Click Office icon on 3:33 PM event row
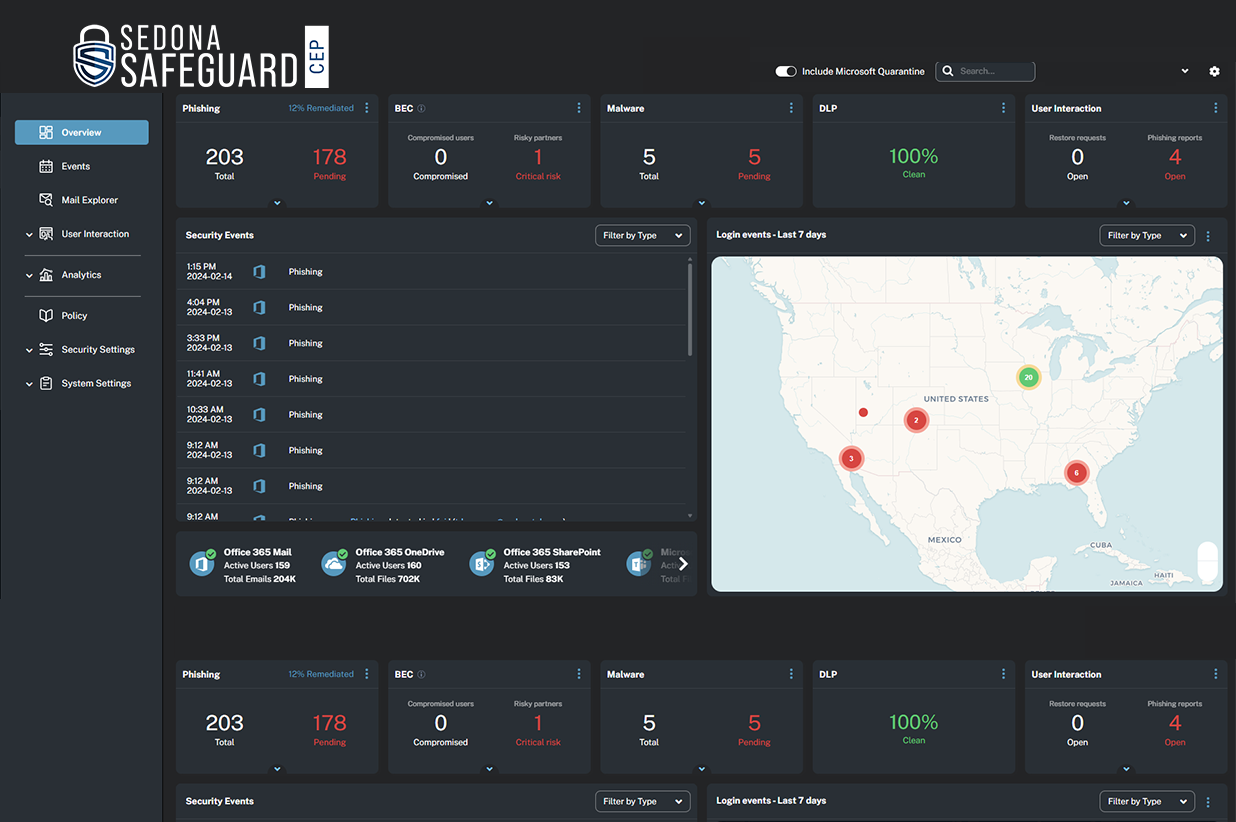The image size is (1236, 822). (259, 343)
